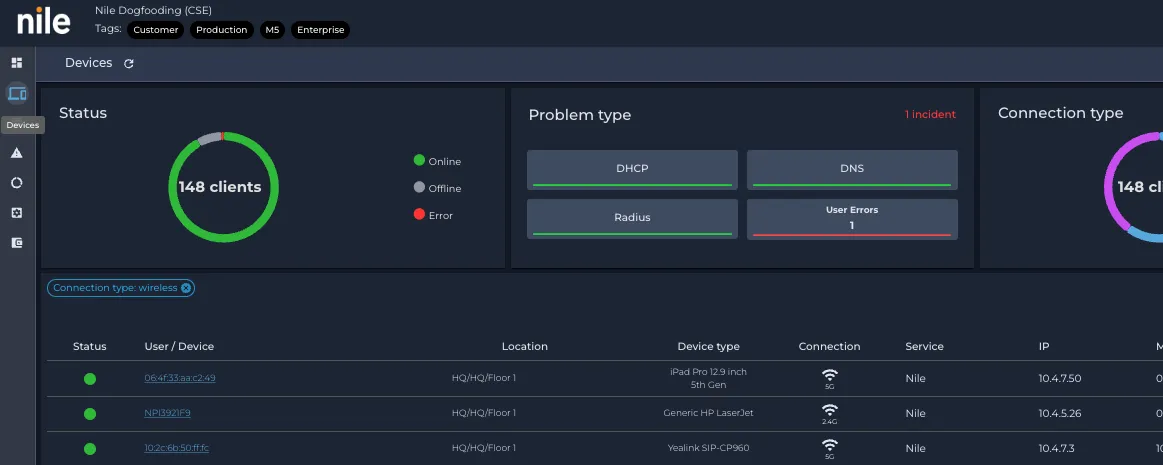This screenshot has width=1163, height=465.
Task: Sort by User / Device column header
Action: 179,346
